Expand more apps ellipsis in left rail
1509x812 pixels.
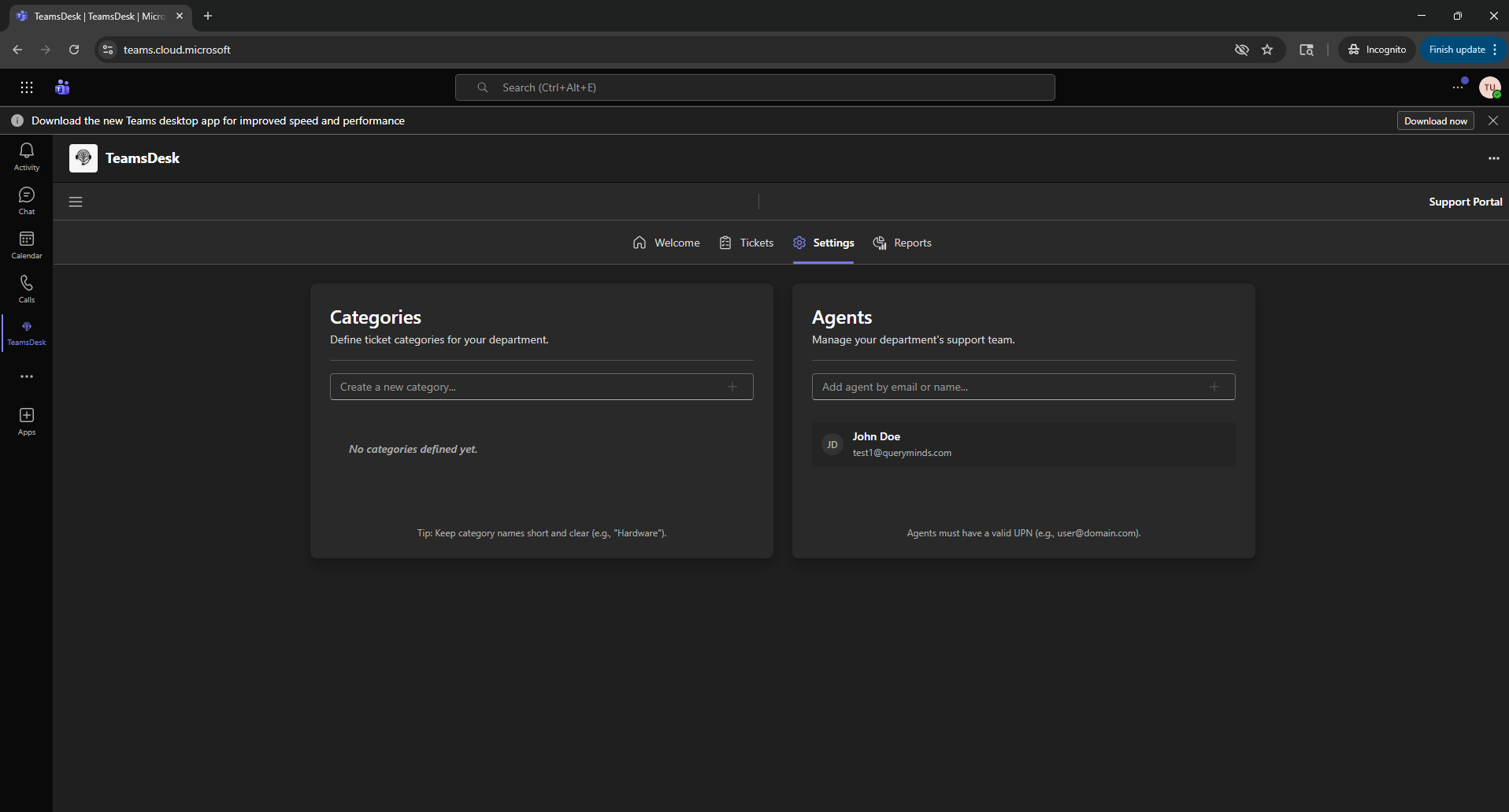pos(27,376)
